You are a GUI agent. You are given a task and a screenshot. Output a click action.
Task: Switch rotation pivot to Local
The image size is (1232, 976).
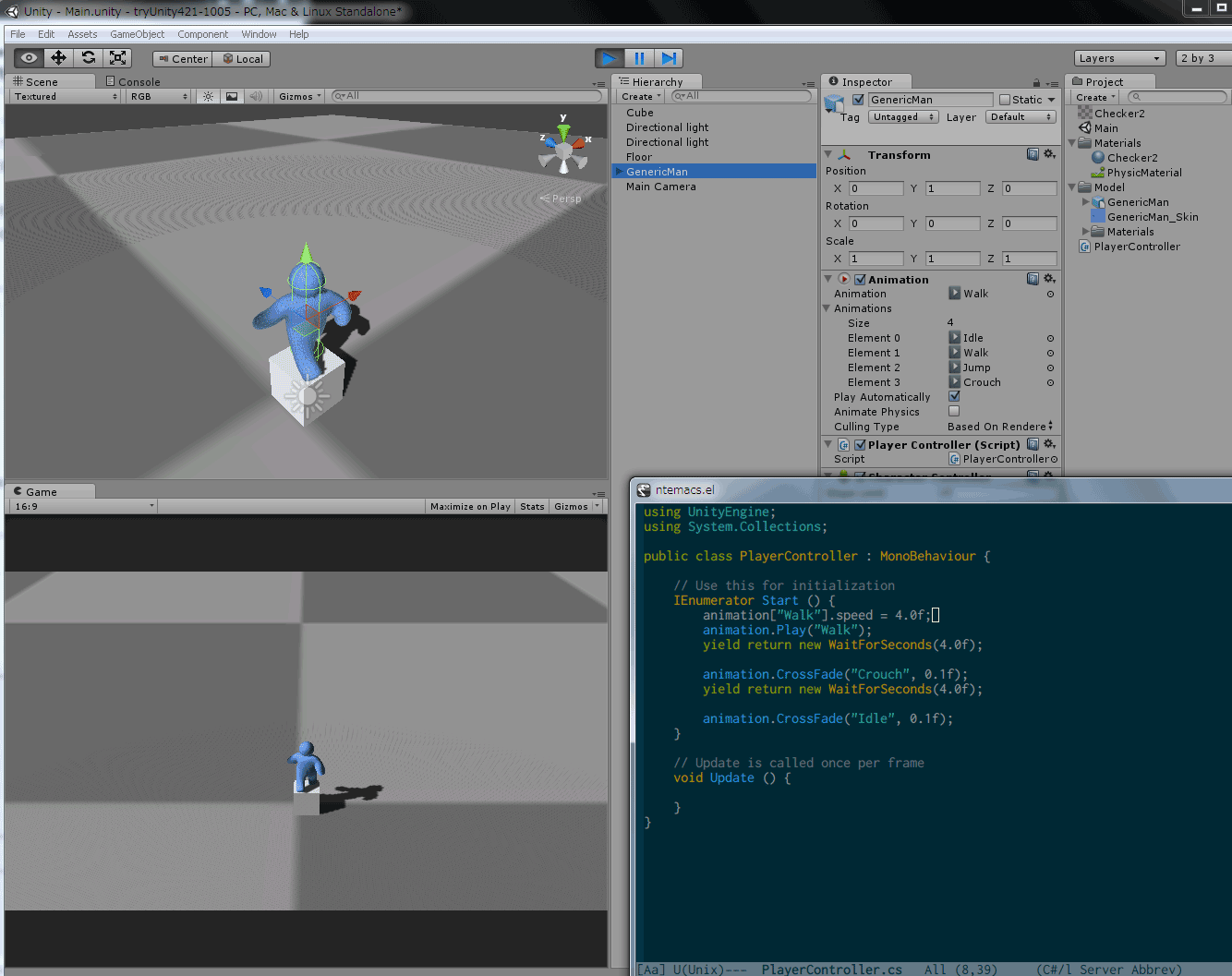point(242,58)
